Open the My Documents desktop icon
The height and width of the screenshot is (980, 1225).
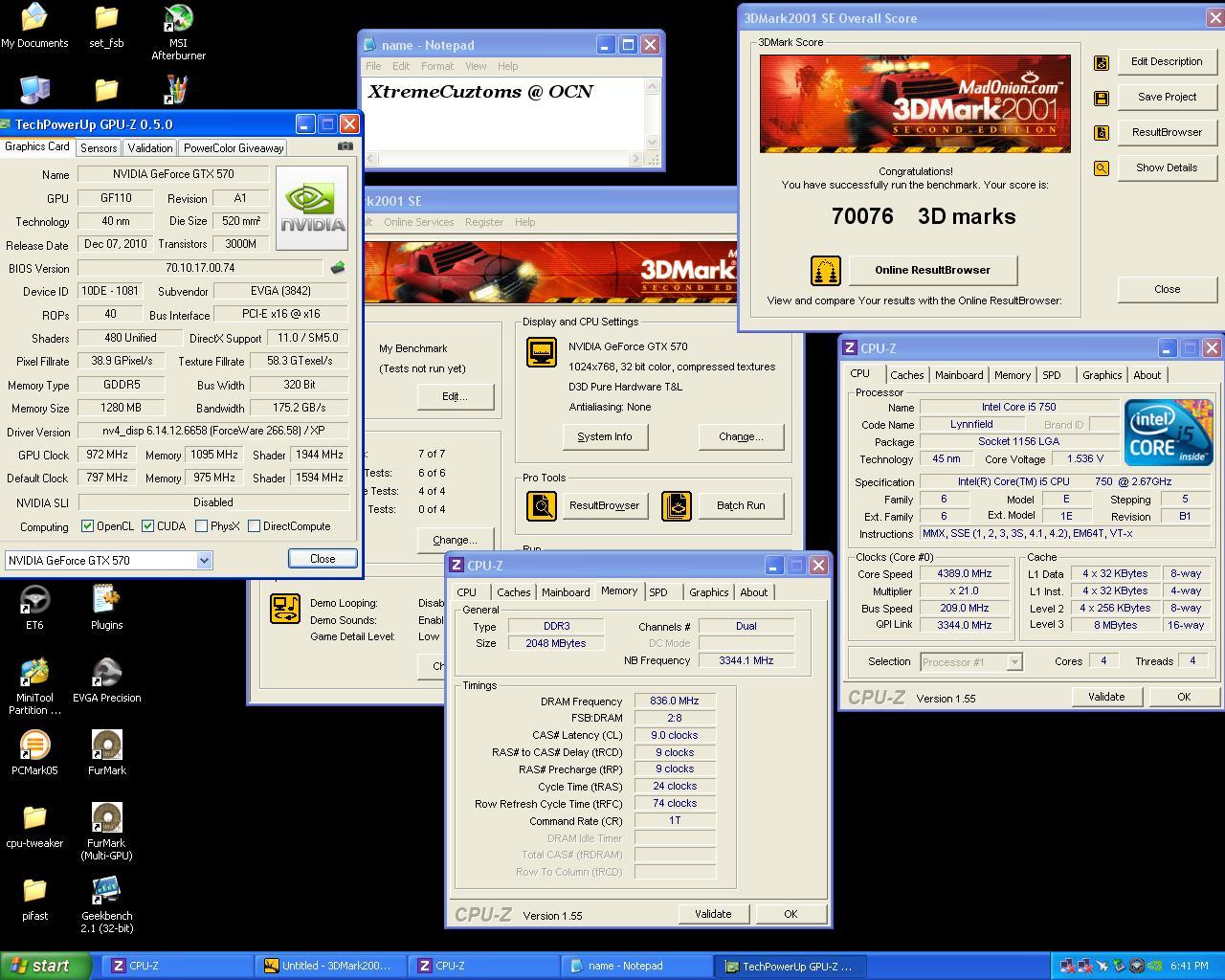[34, 27]
